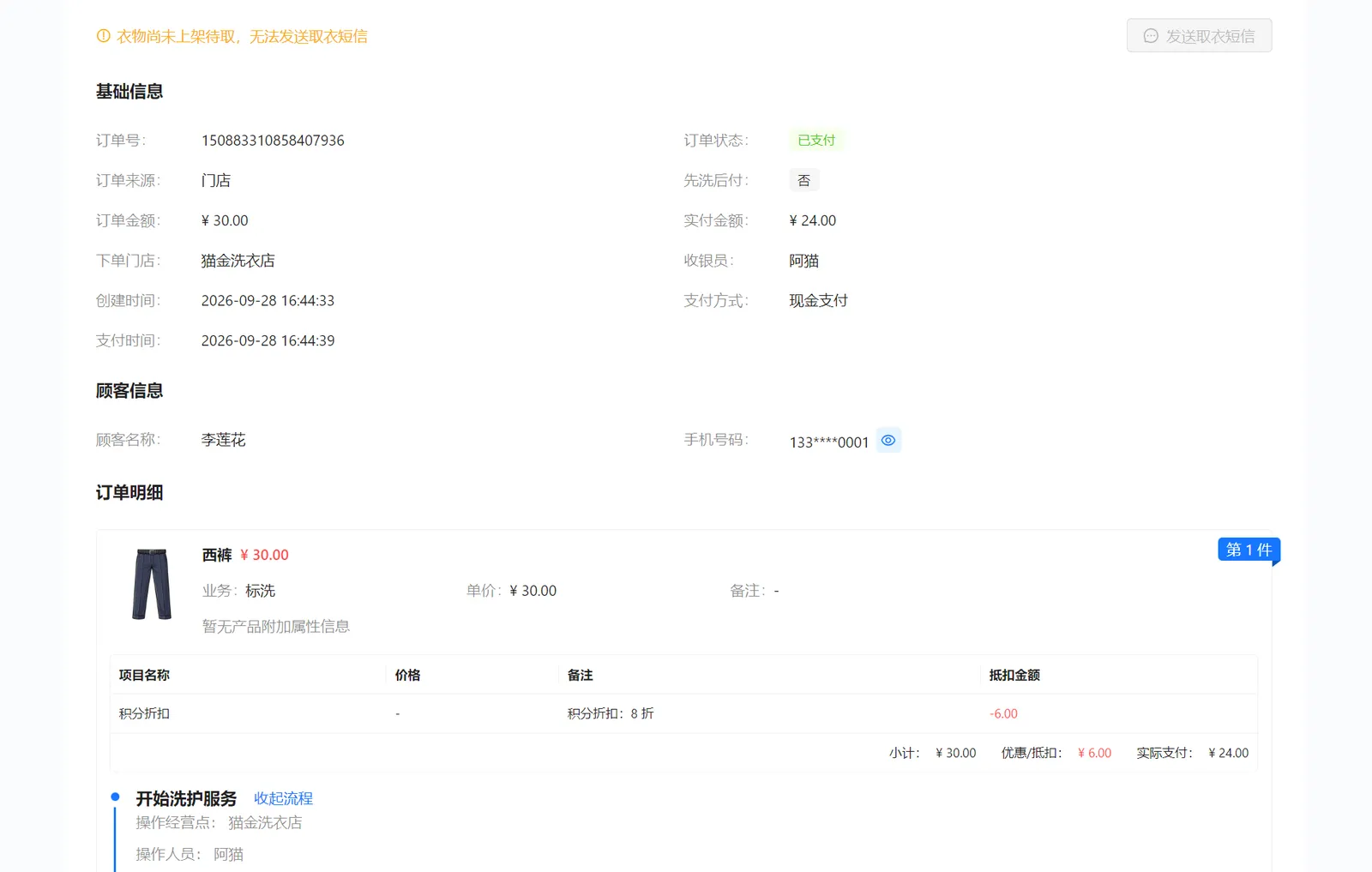This screenshot has height=872, width=1372.
Task: Click the 顾客信息 section heading
Action: click(129, 391)
